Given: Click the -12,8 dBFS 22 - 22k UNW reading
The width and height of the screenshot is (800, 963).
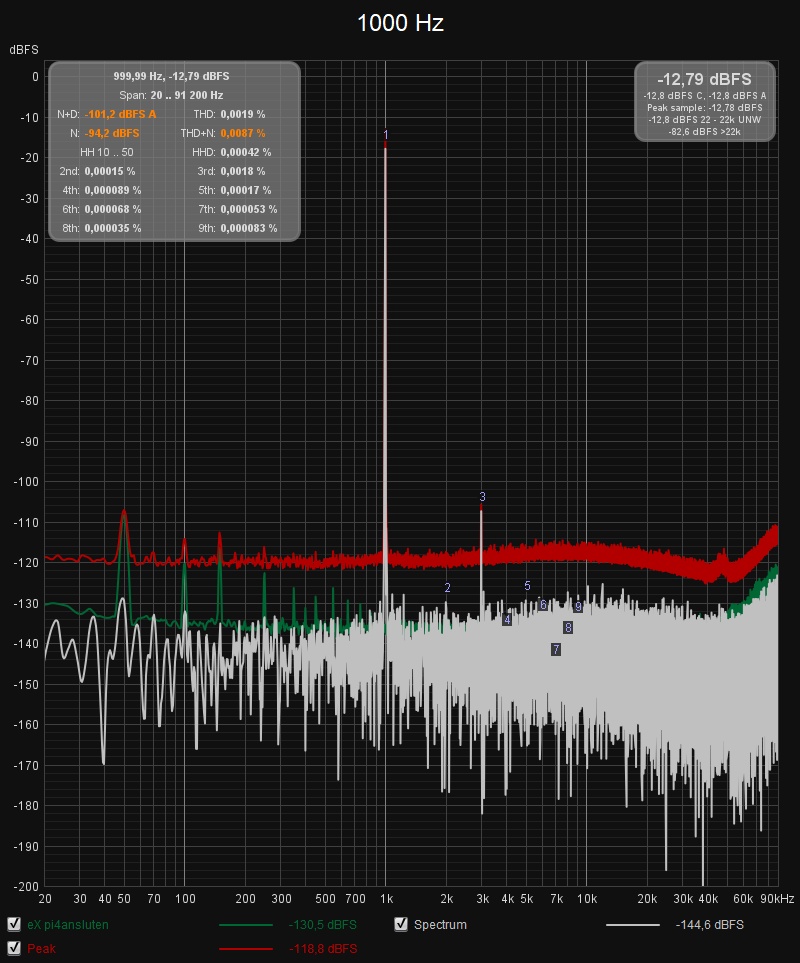Looking at the screenshot, I should [705, 120].
